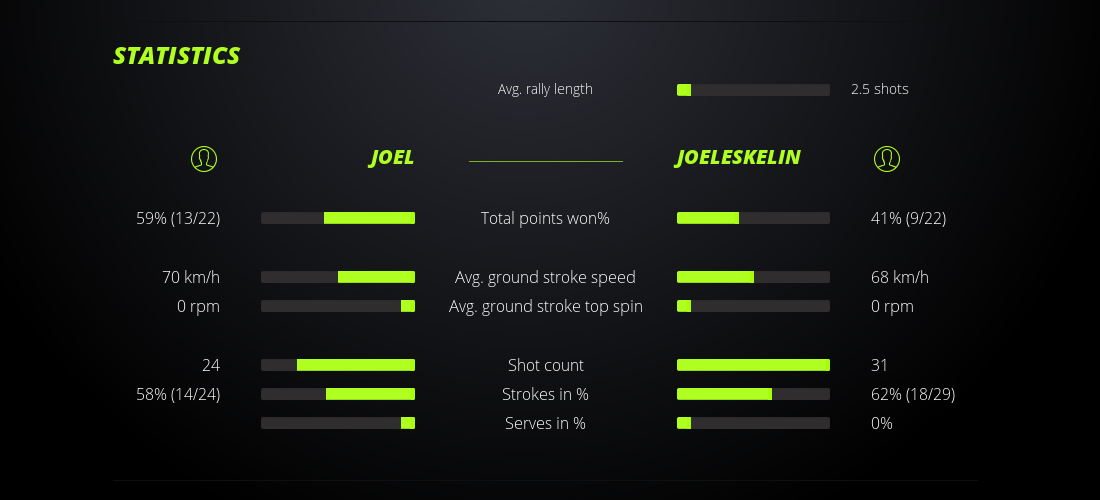1100x500 pixels.
Task: Click the Total points won% label
Action: click(545, 218)
